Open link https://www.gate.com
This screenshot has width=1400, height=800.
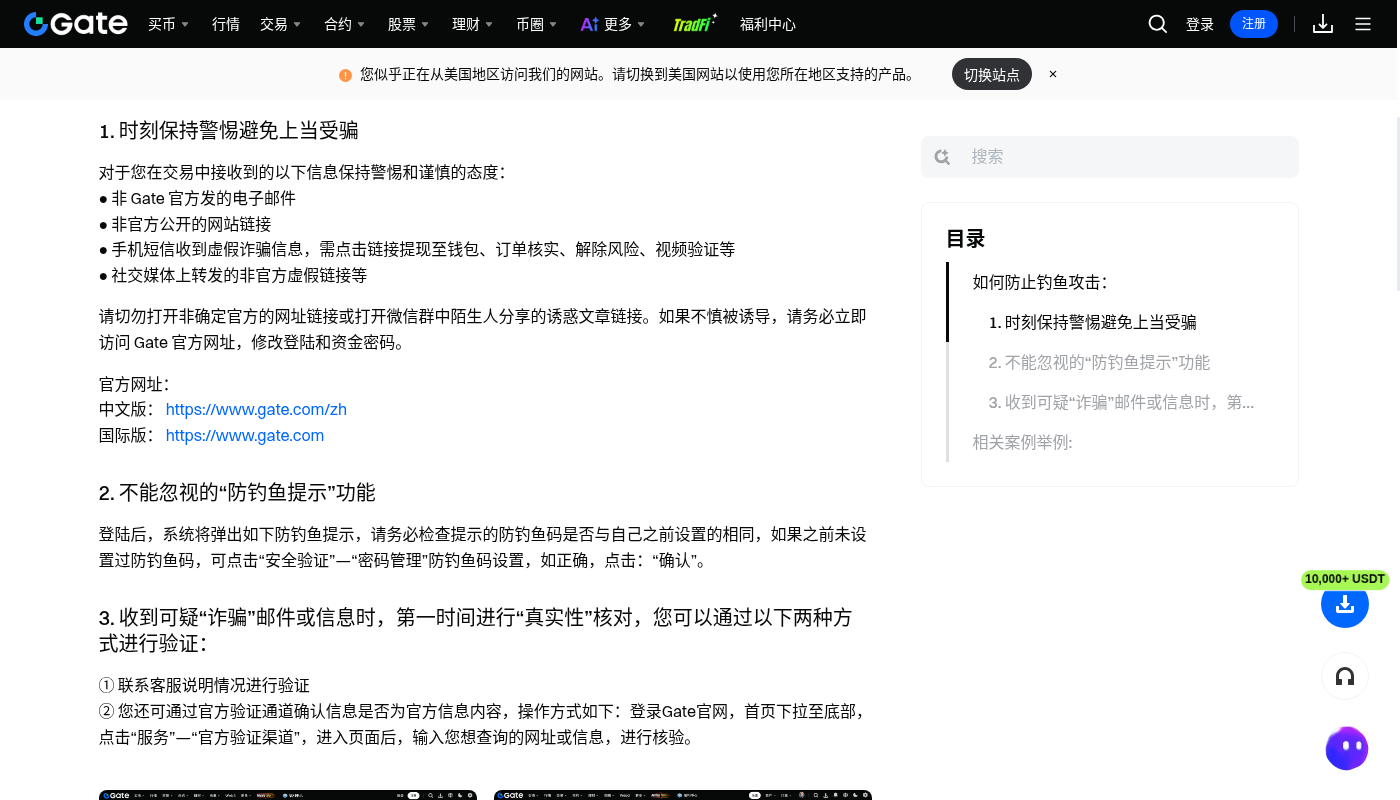245,436
